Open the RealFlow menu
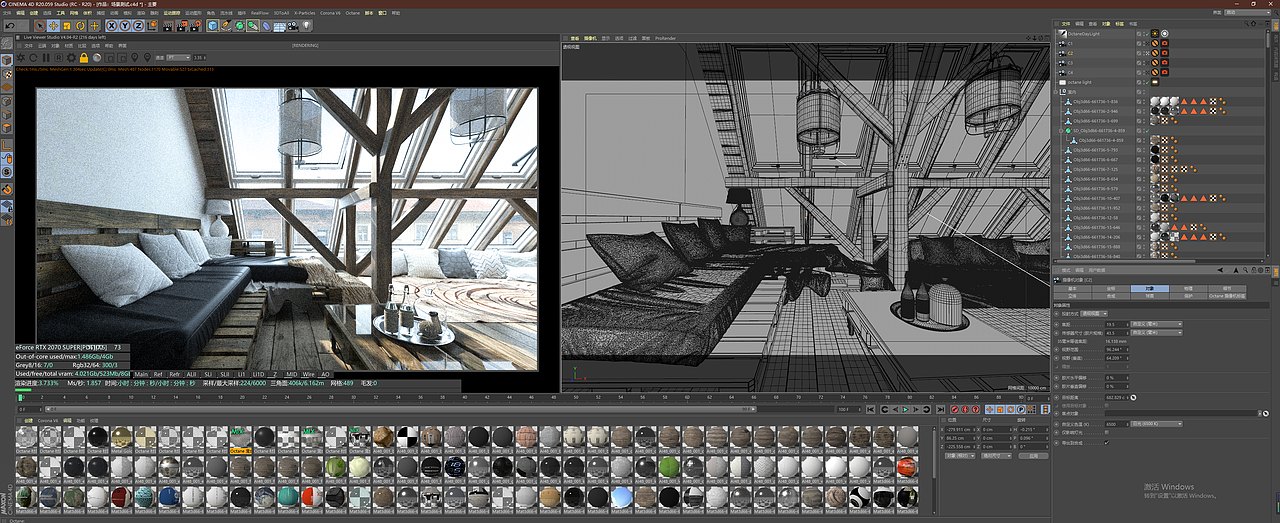This screenshot has height=523, width=1280. tap(260, 13)
